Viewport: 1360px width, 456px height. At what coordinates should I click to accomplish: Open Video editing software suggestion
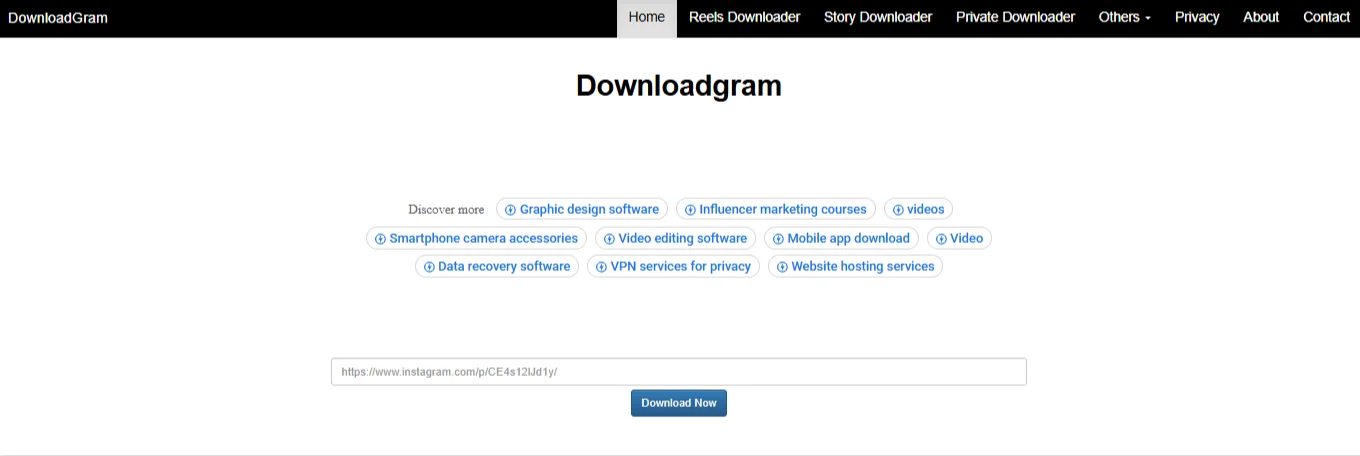coord(676,238)
